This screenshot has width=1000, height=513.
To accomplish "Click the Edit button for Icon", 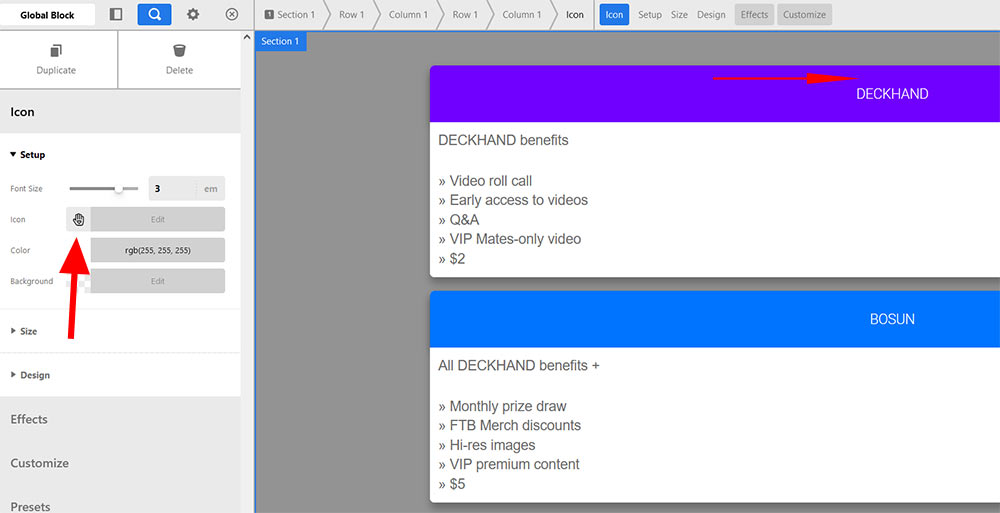I will pyautogui.click(x=157, y=219).
